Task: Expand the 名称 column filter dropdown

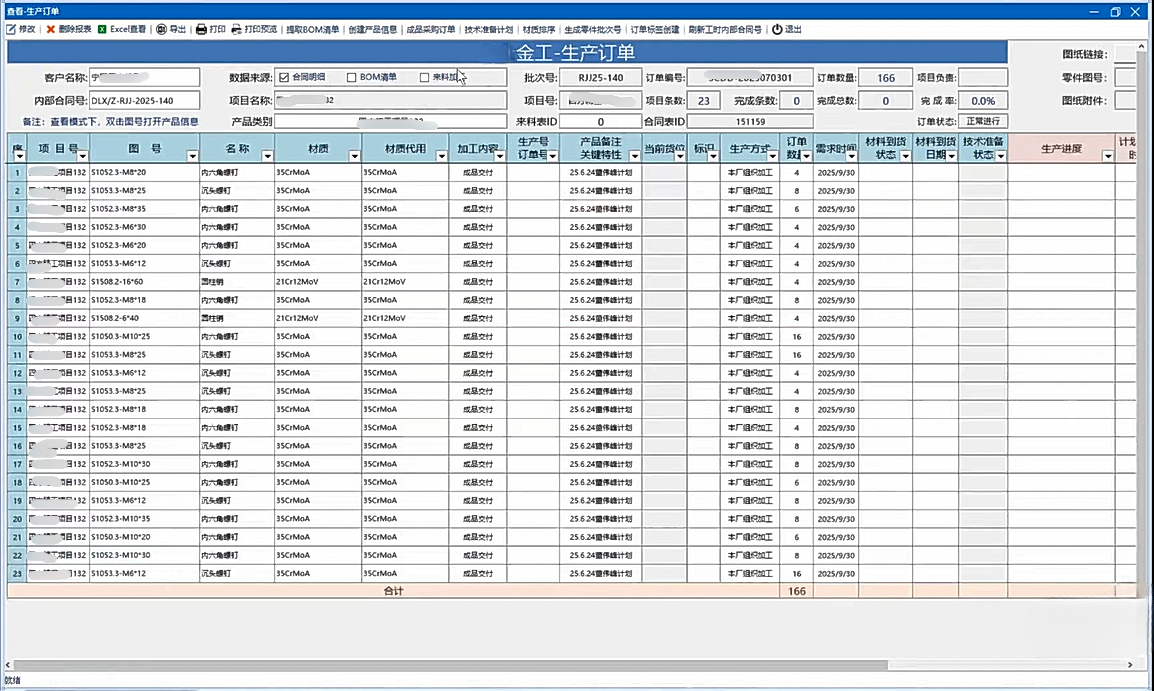Action: coord(267,156)
